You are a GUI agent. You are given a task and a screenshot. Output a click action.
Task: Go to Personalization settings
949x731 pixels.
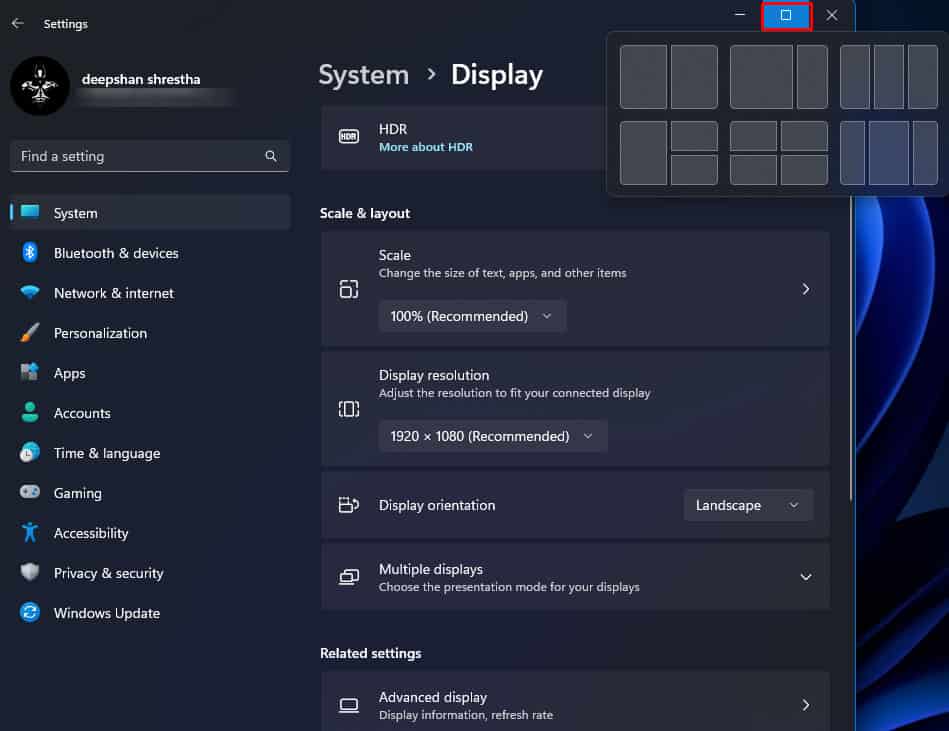point(150,332)
